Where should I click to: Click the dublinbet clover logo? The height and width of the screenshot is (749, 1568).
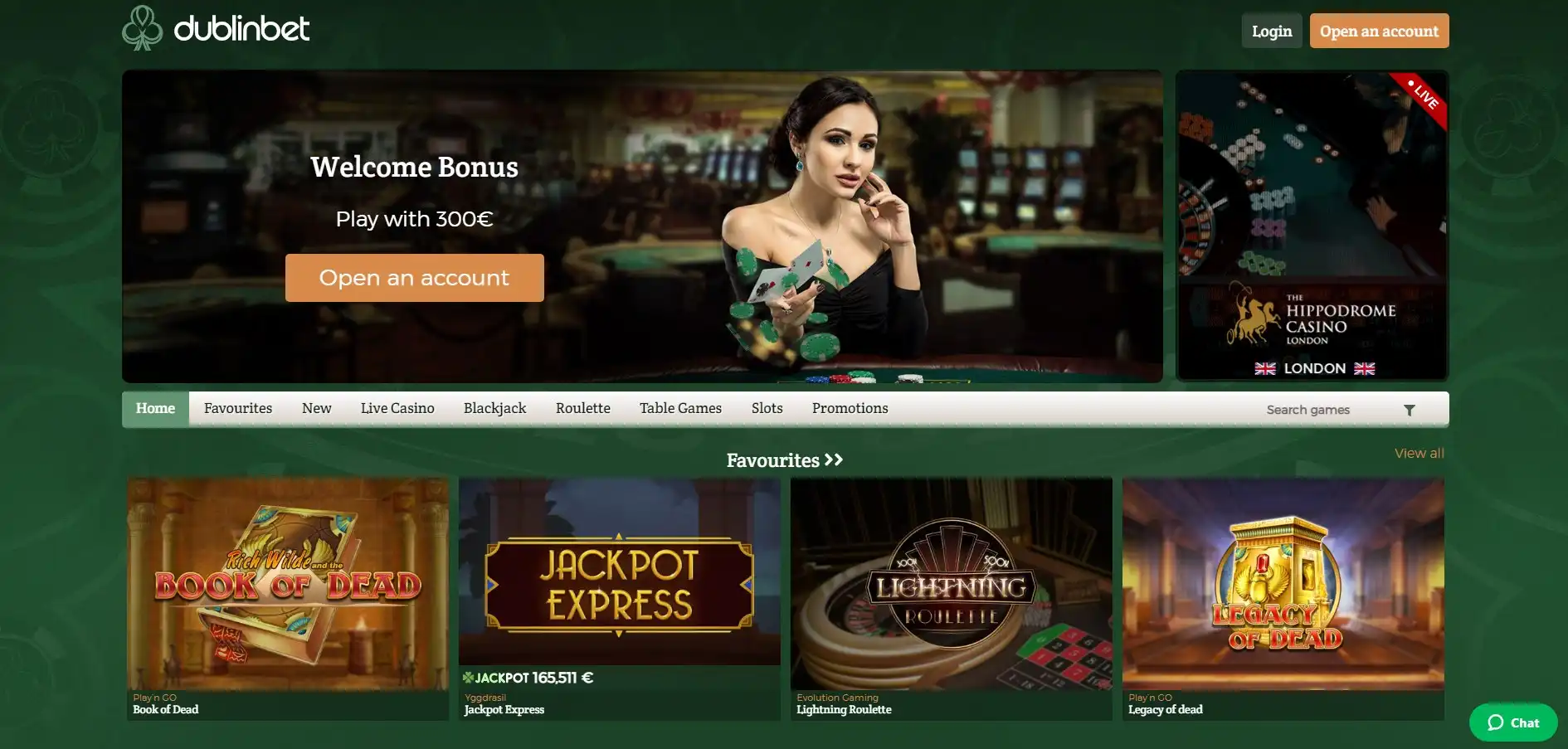(142, 28)
